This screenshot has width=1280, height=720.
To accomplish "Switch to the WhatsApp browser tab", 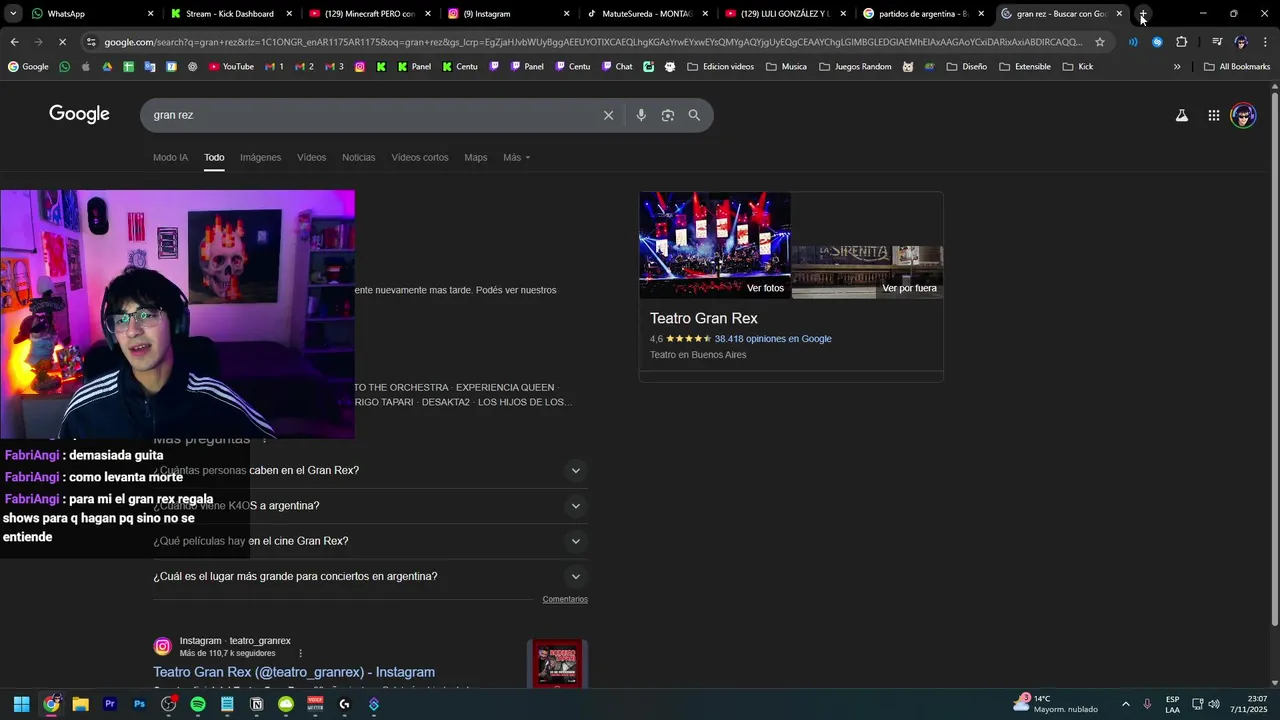I will point(90,14).
